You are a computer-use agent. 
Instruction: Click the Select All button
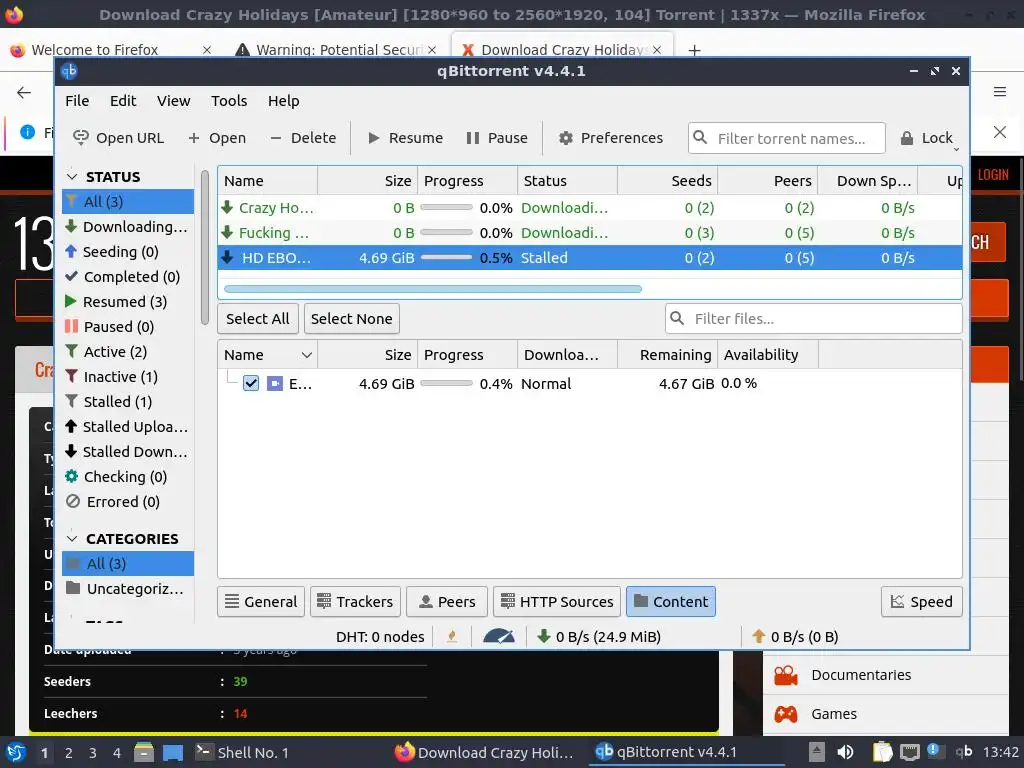tap(257, 319)
